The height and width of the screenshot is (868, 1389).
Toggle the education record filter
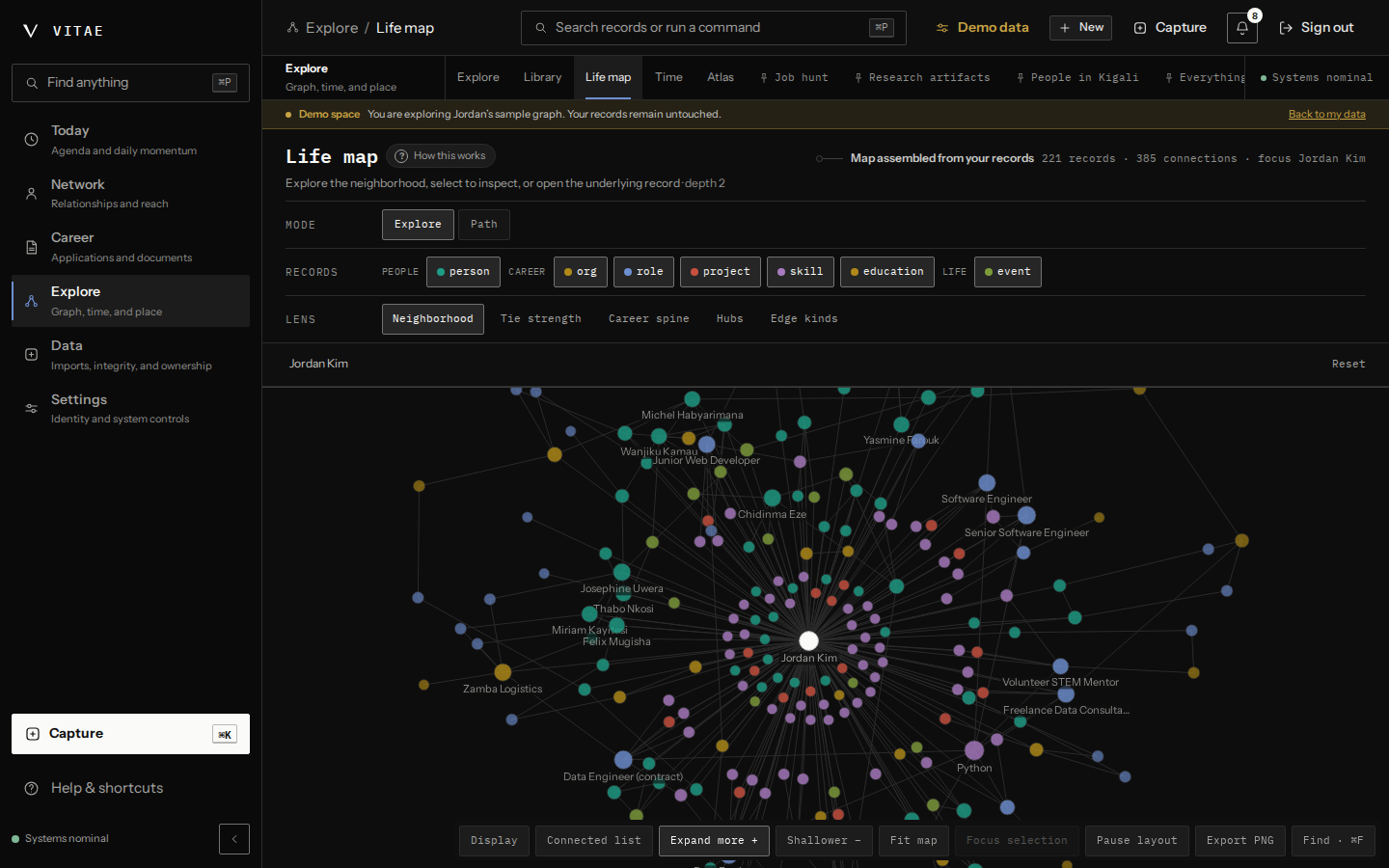(887, 272)
